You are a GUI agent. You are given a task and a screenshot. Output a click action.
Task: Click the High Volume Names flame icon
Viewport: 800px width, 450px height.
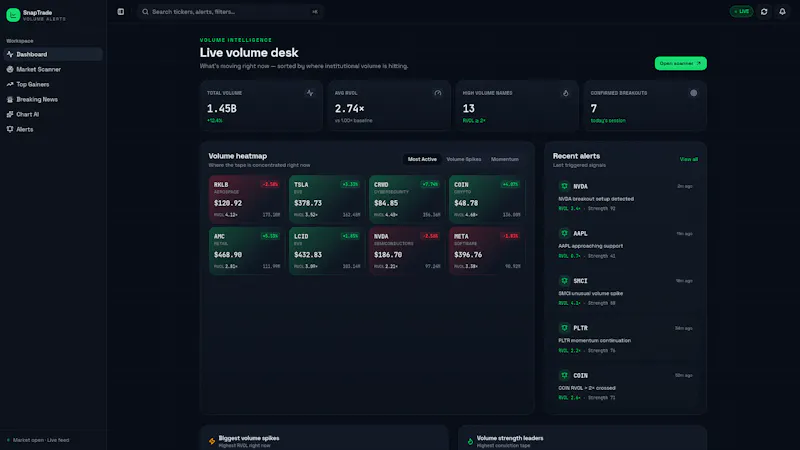pyautogui.click(x=565, y=93)
